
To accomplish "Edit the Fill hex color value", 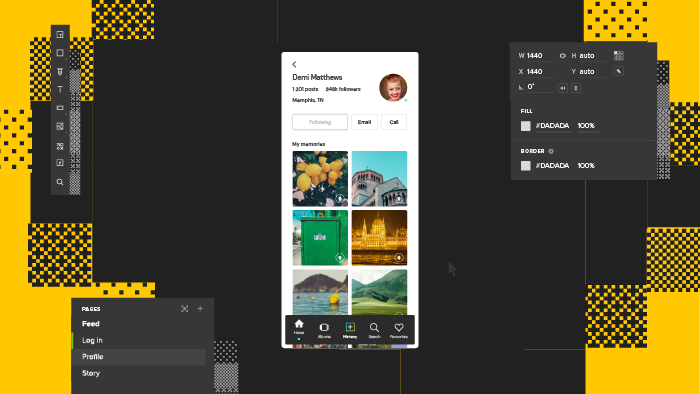I will (x=553, y=126).
